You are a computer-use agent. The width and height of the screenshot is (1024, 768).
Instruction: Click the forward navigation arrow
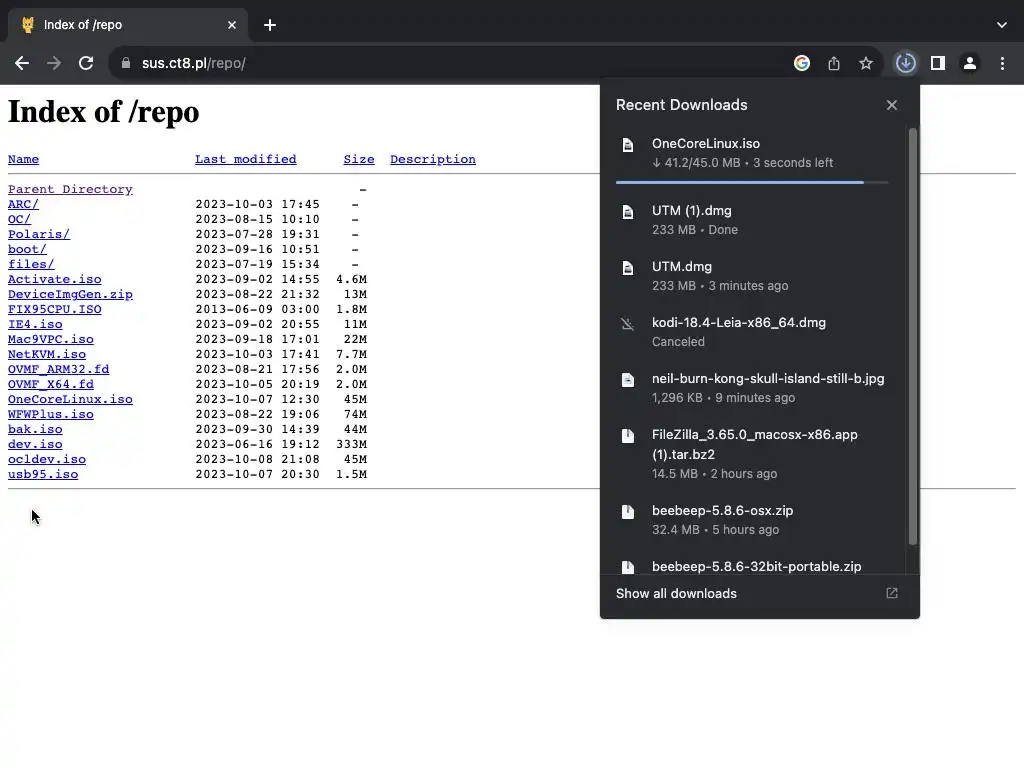pos(54,63)
